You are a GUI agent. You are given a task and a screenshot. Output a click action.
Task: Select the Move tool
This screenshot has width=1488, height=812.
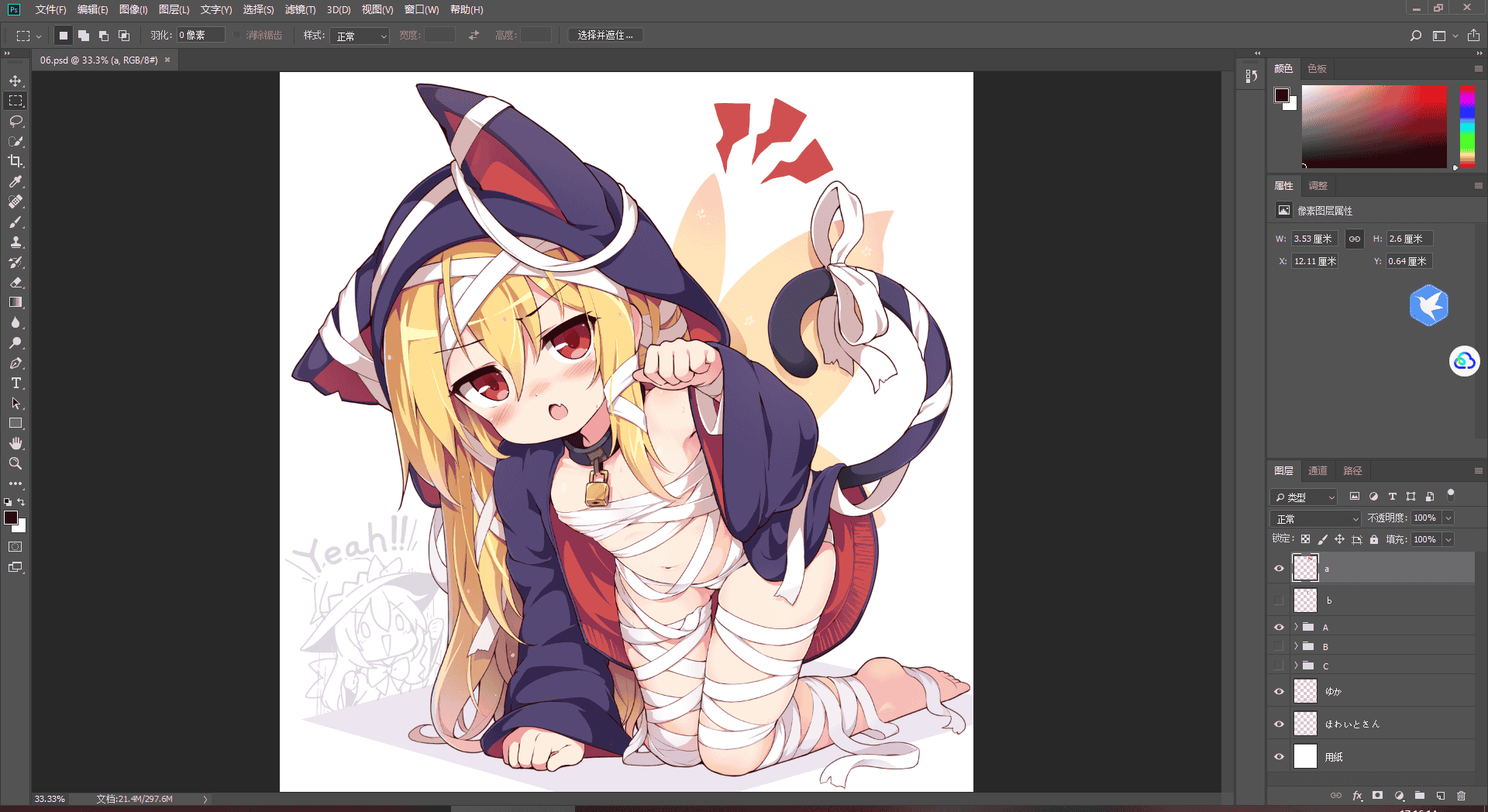click(15, 81)
